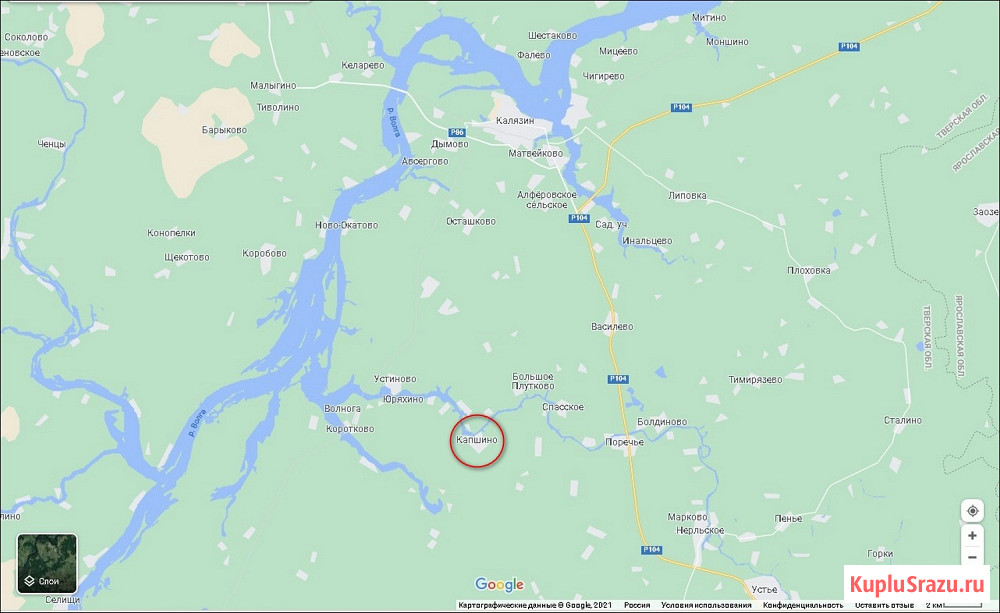The width and height of the screenshot is (1000, 613).
Task: Click the P104 shield near Марково
Action: point(652,550)
